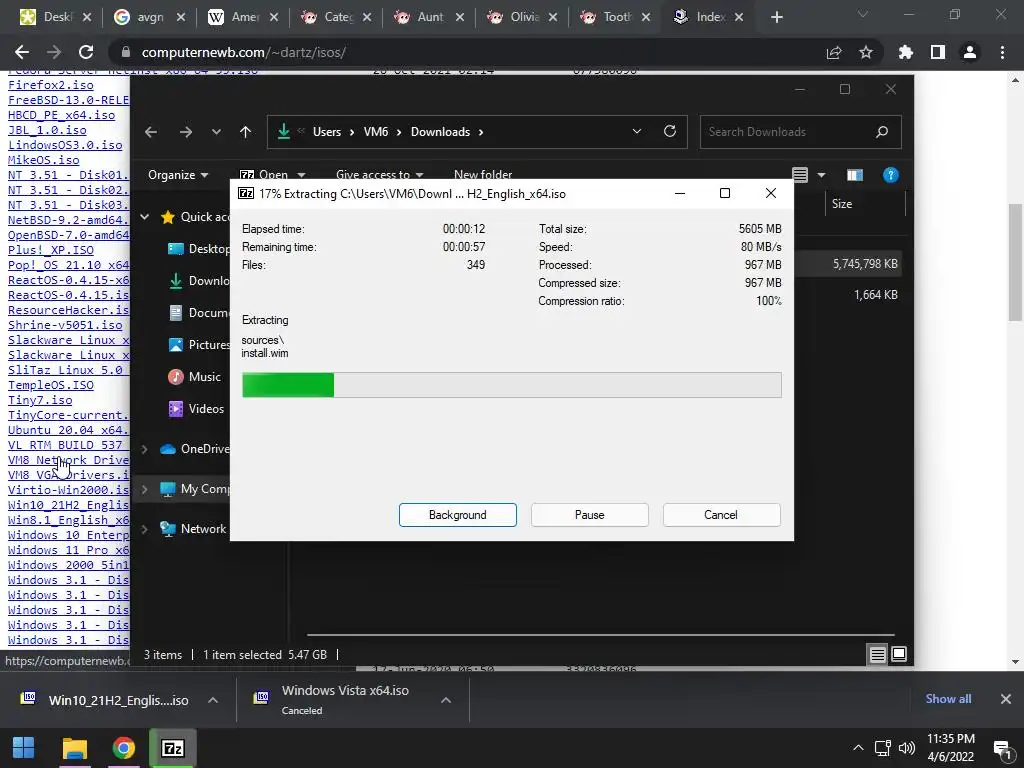Open the Windows Start button
1024x768 pixels.
pos(24,748)
